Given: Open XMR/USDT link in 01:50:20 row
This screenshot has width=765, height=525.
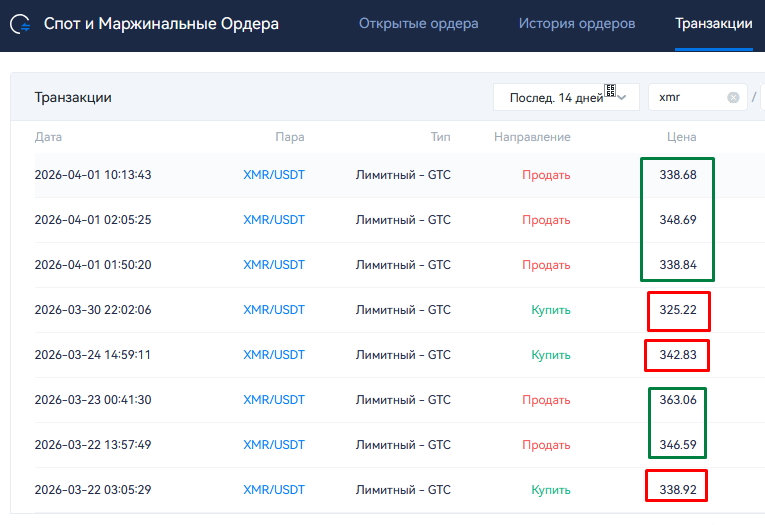Looking at the screenshot, I should (274, 264).
